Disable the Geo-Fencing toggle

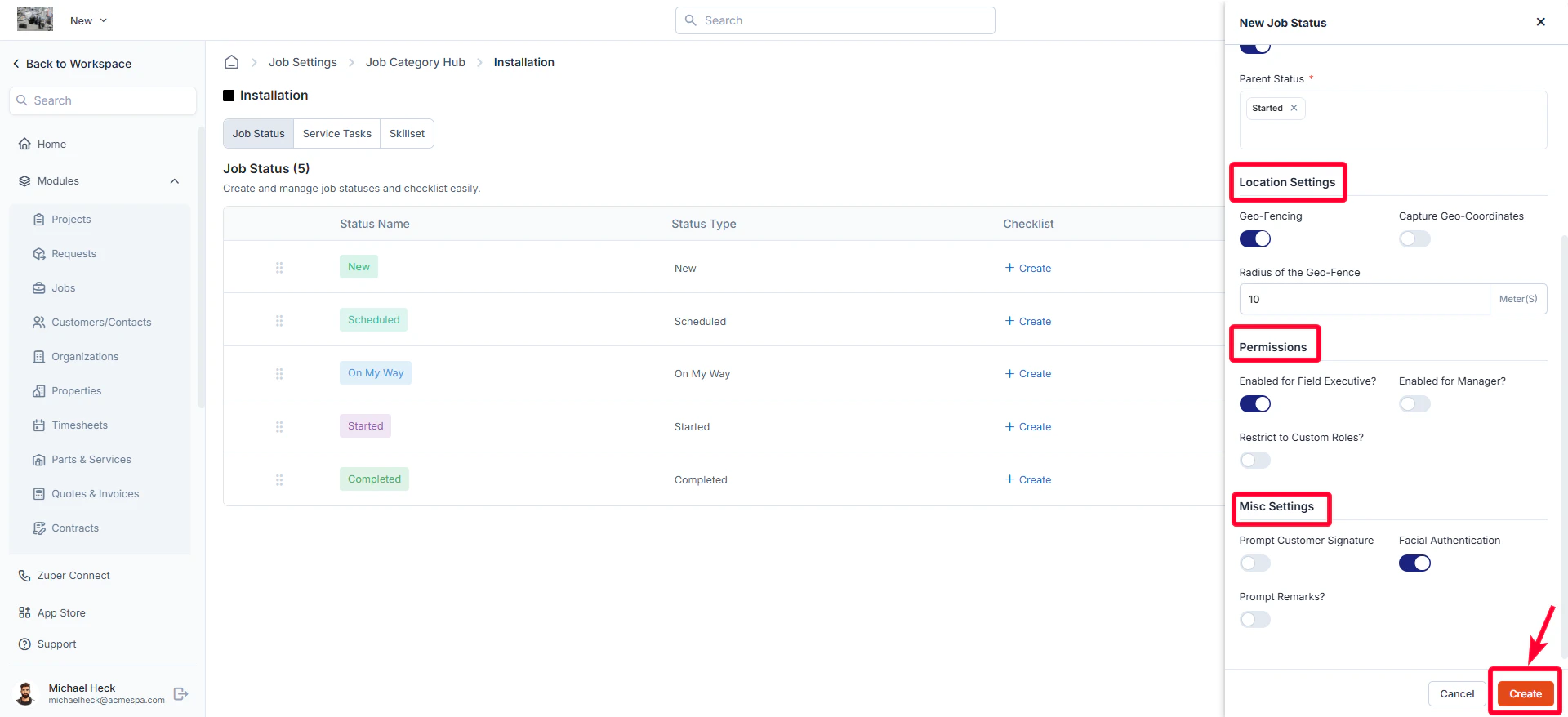pos(1255,239)
